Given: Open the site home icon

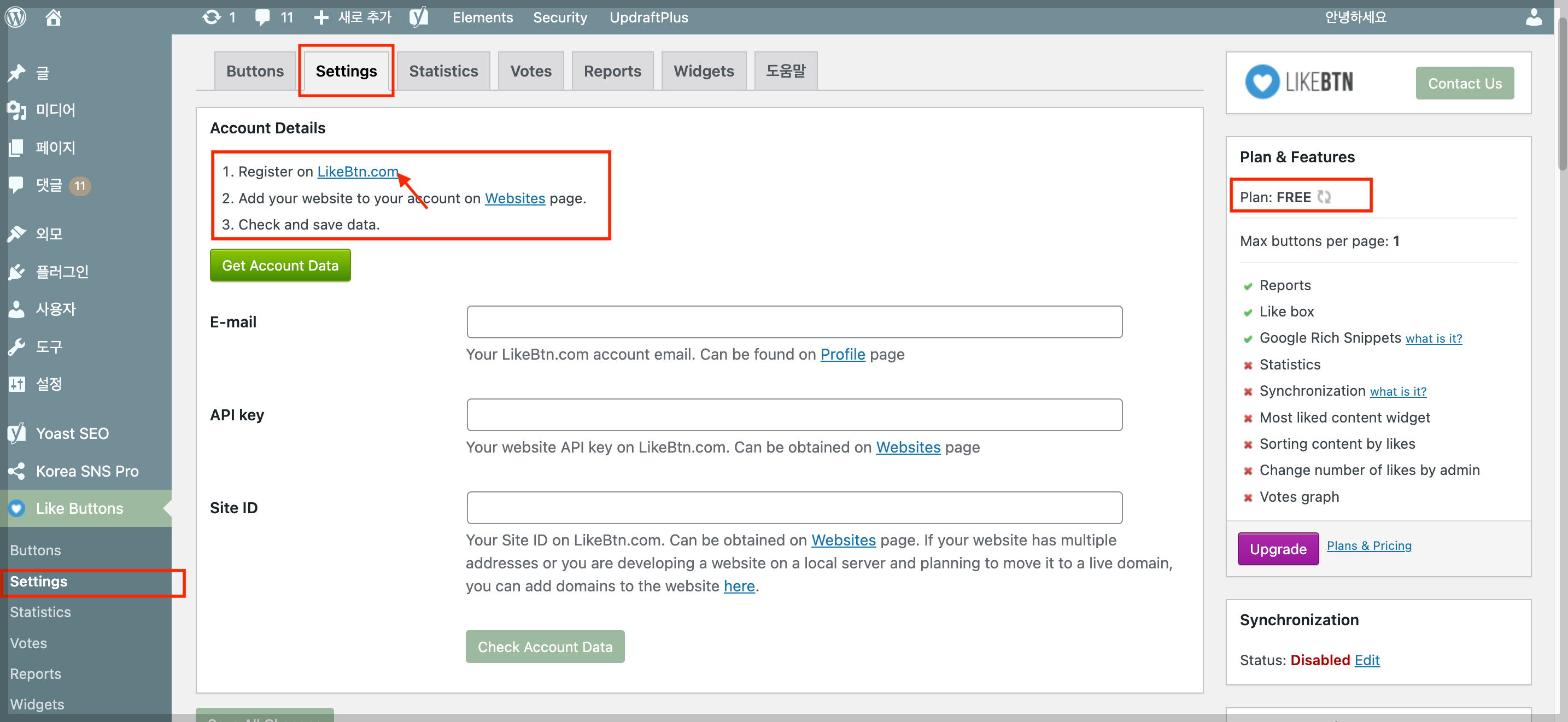Looking at the screenshot, I should (54, 17).
